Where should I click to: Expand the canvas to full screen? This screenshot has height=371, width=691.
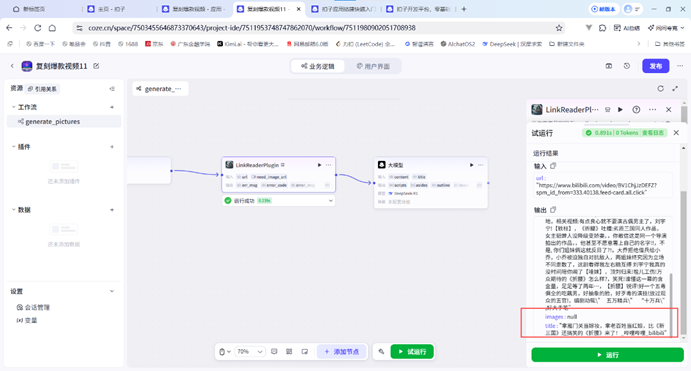pos(675,89)
